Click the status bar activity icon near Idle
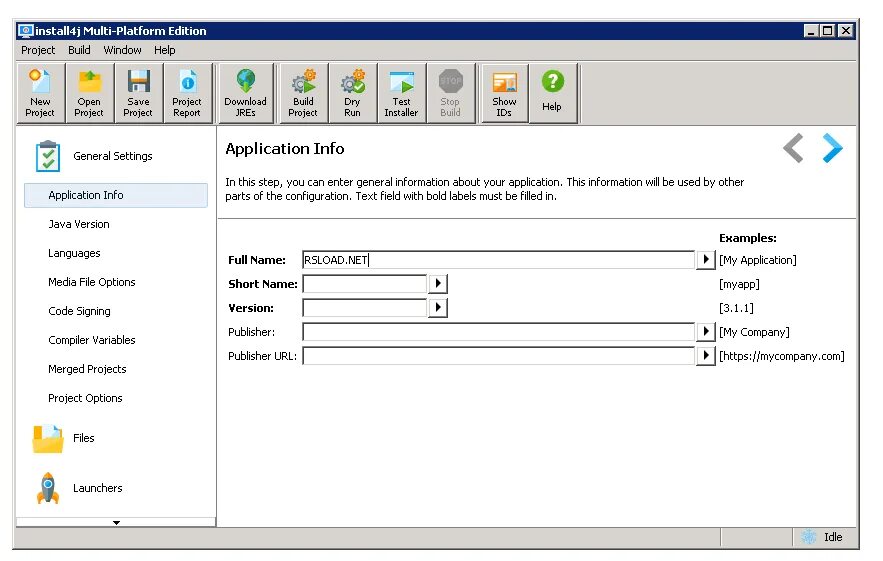This screenshot has width=883, height=561. click(809, 537)
